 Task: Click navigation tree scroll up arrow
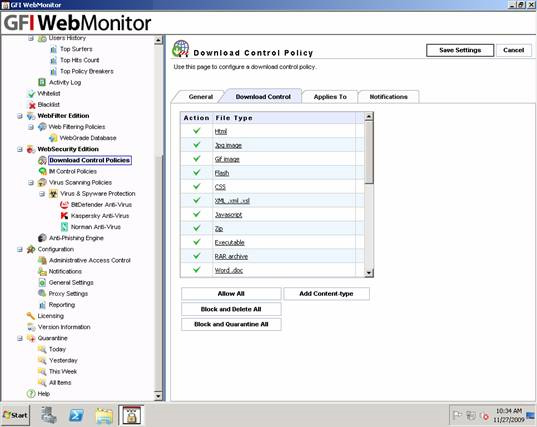[158, 40]
